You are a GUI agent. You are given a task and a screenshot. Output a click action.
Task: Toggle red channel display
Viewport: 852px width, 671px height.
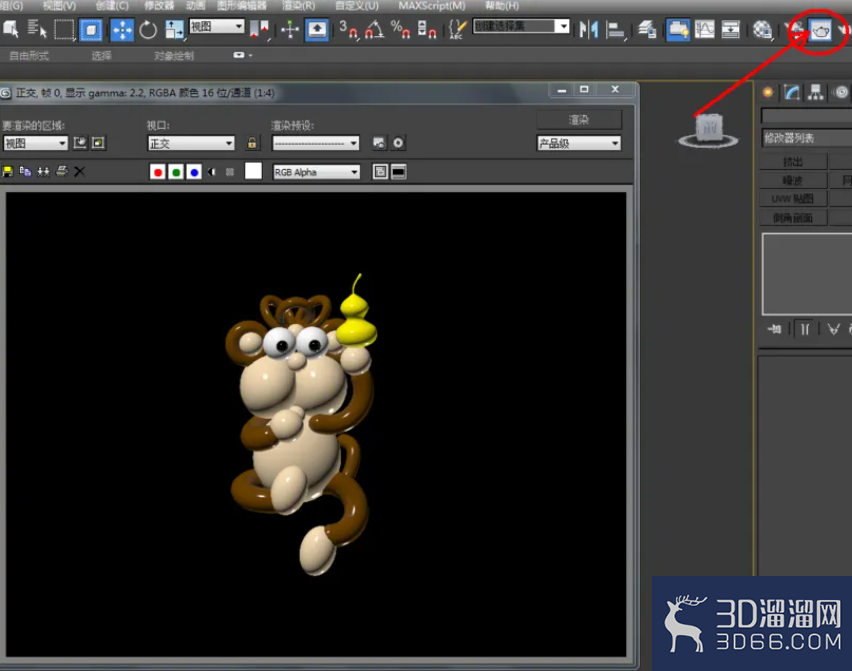158,172
